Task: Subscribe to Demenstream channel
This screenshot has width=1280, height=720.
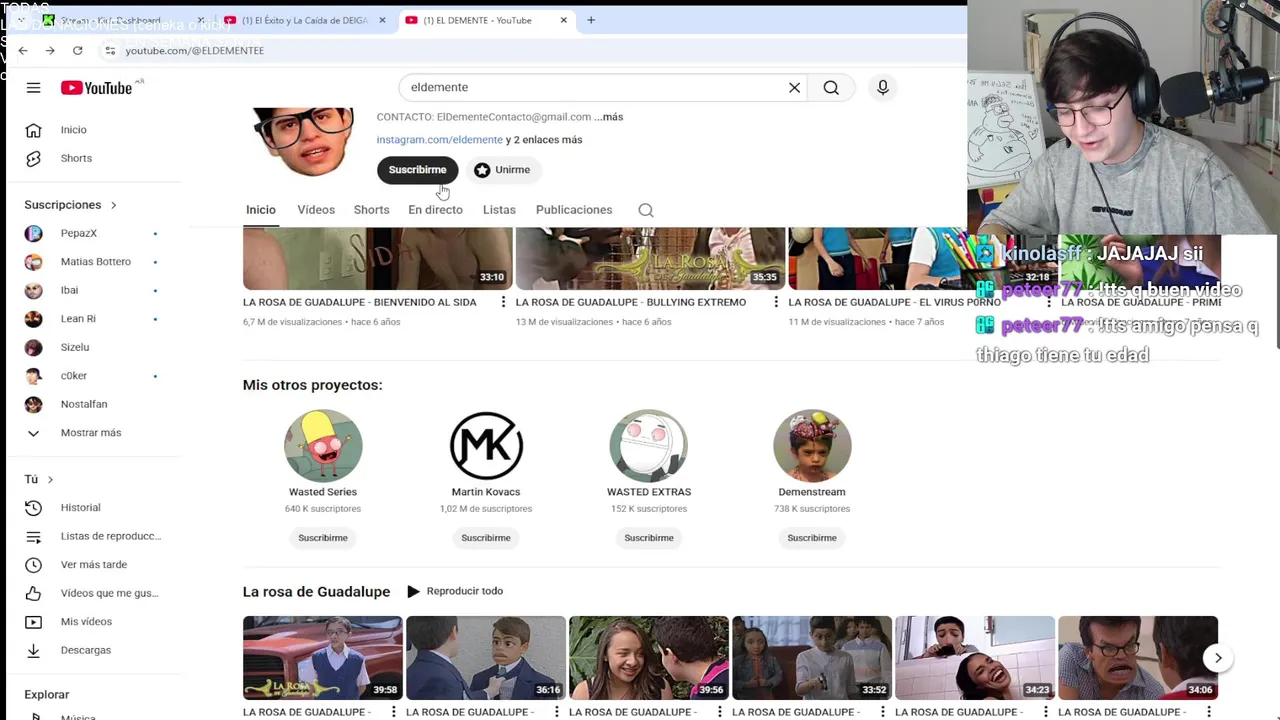Action: (812, 538)
